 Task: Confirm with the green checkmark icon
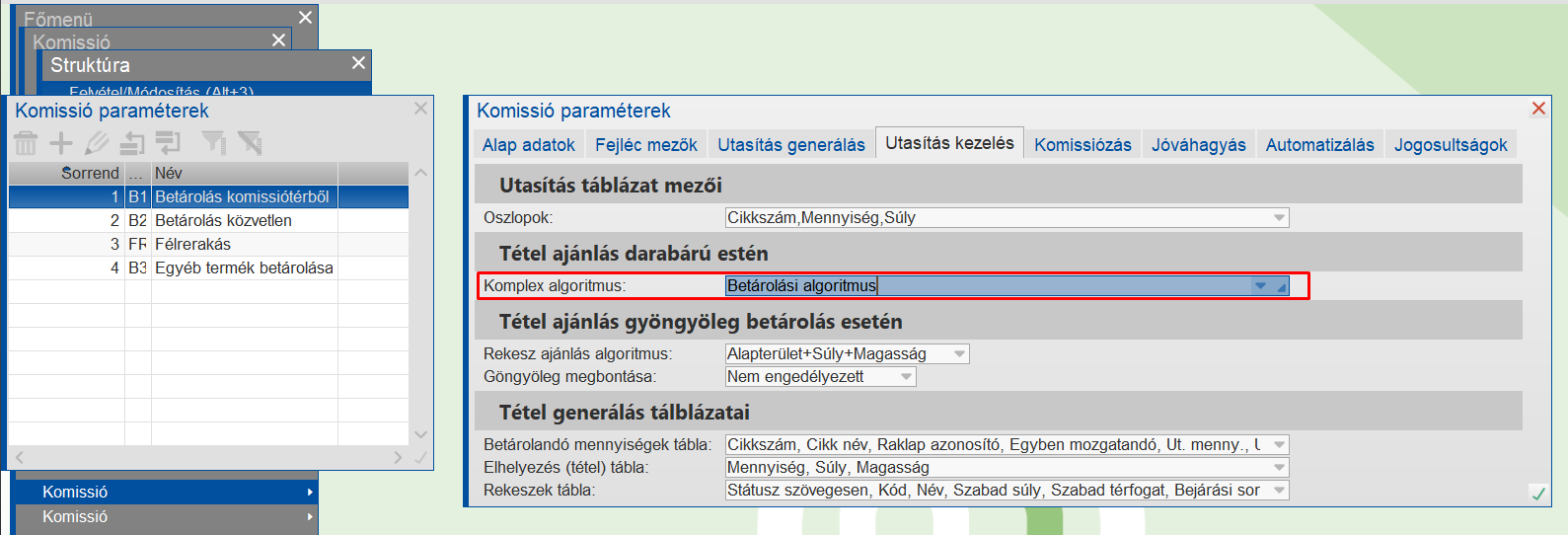1537,494
